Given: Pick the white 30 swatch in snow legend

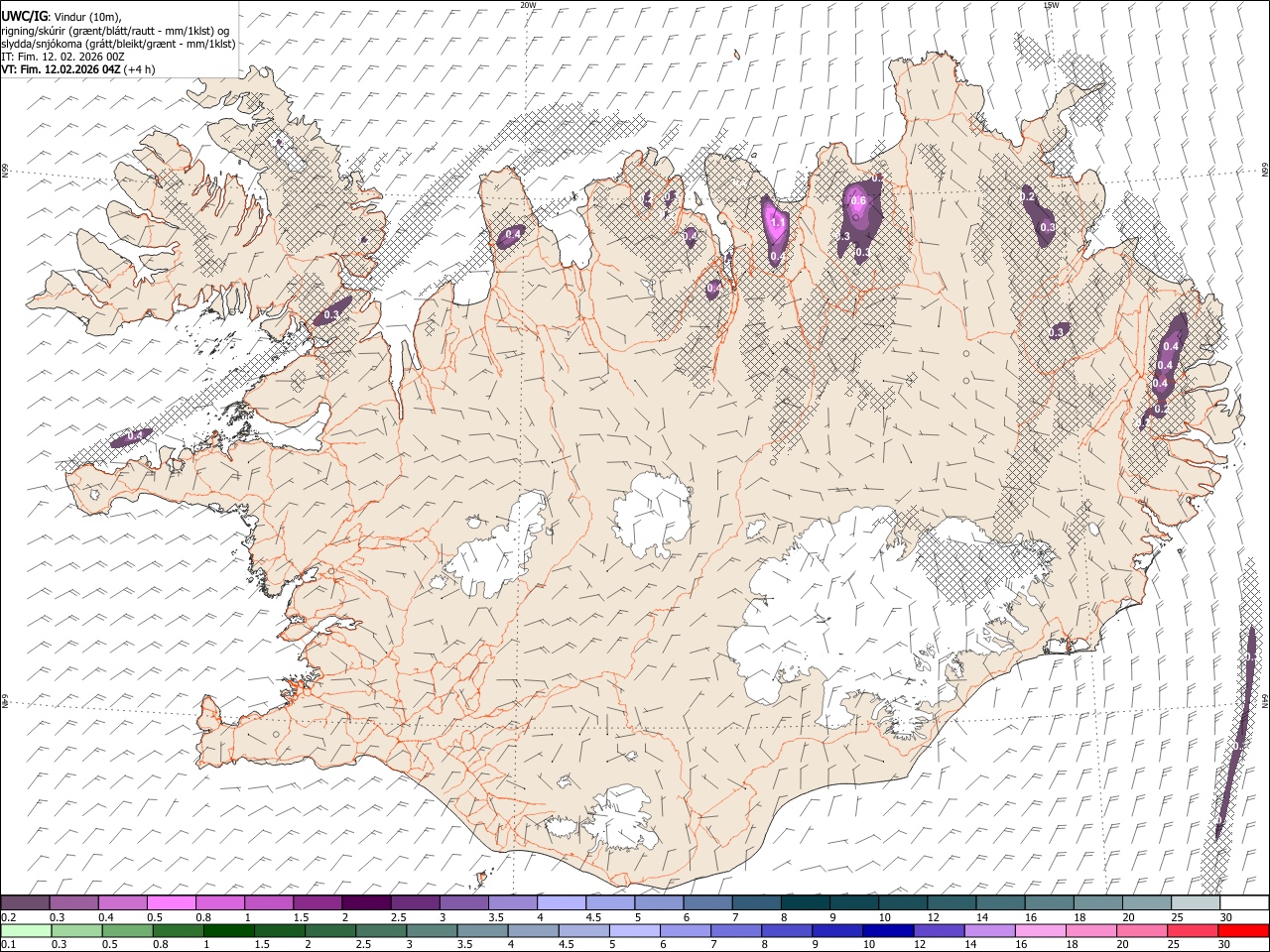Looking at the screenshot, I should (1244, 903).
